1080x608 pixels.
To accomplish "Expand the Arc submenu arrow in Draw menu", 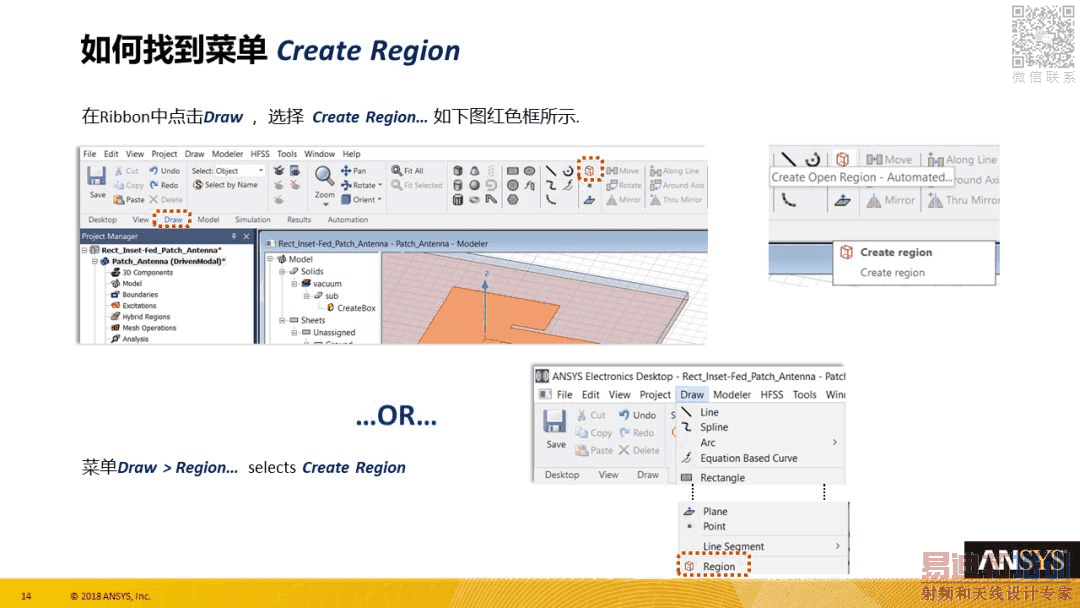I will pos(835,442).
